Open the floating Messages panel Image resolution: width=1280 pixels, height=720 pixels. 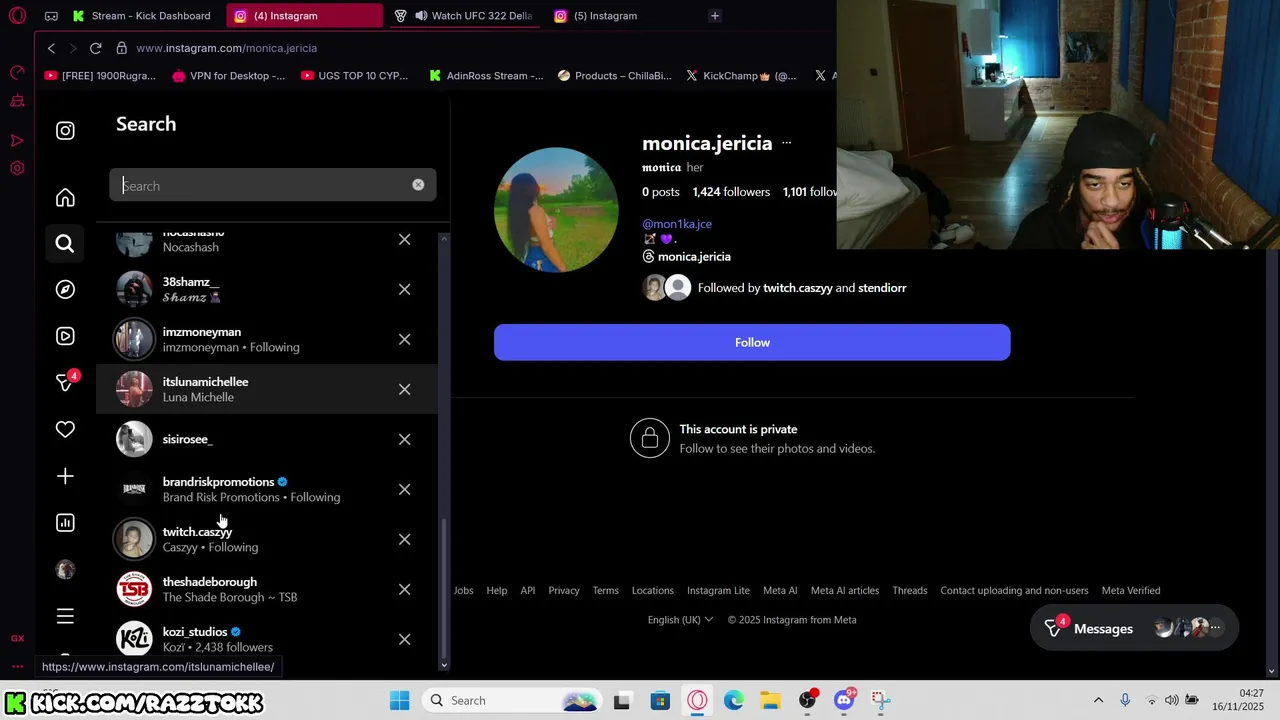1134,628
